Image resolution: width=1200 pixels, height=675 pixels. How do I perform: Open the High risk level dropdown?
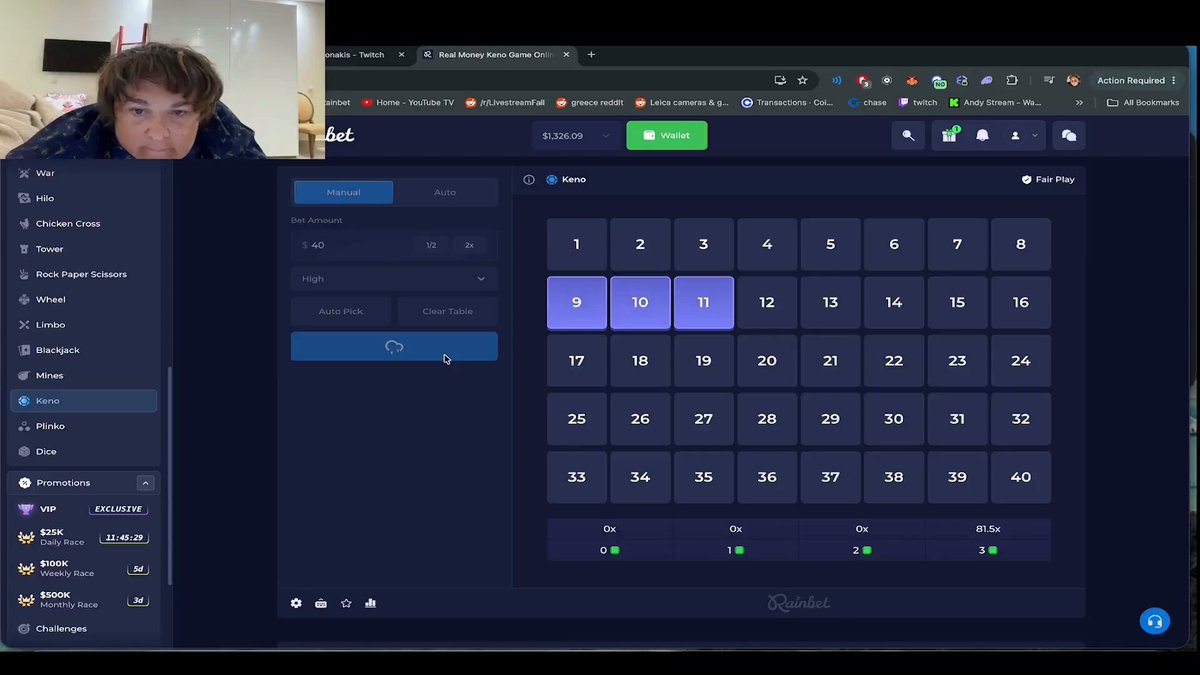394,279
